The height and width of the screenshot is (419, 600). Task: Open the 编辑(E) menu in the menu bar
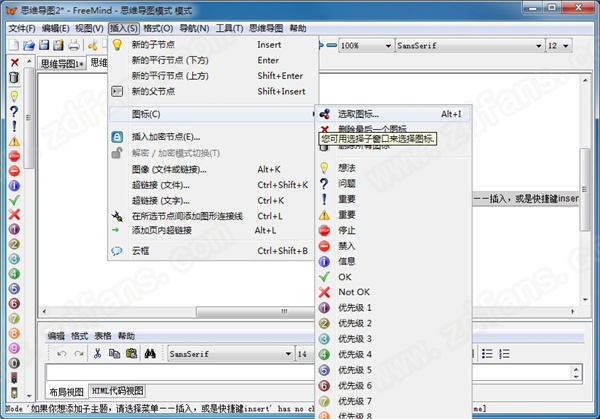click(55, 28)
